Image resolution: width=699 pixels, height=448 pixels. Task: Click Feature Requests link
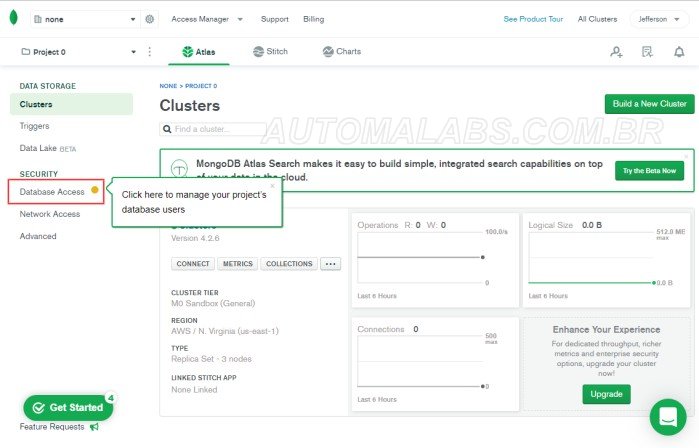(x=52, y=427)
